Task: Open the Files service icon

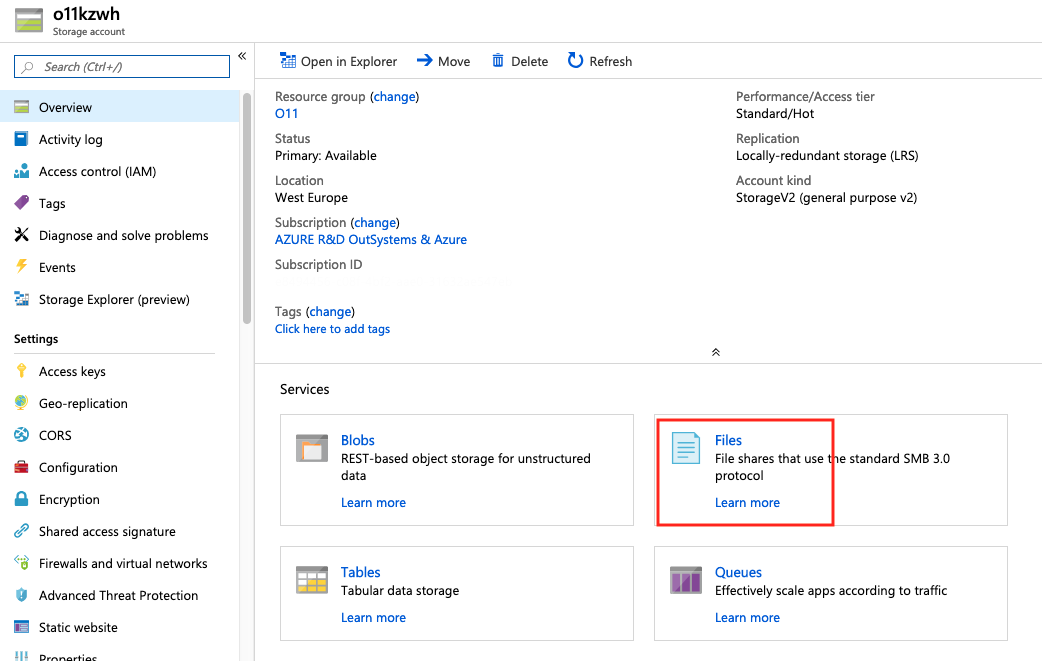Action: (x=685, y=449)
